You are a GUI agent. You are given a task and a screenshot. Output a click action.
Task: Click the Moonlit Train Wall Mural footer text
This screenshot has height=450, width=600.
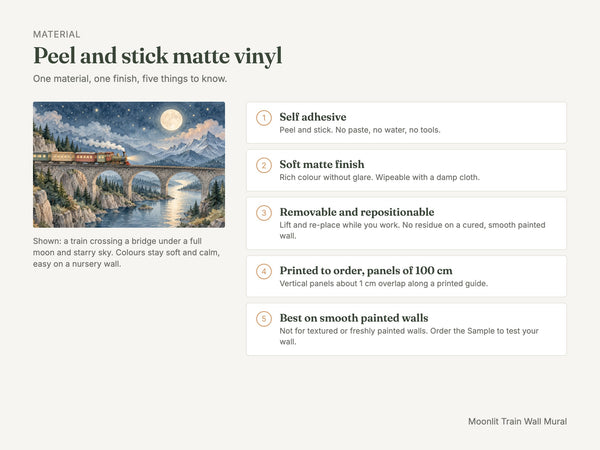517,421
